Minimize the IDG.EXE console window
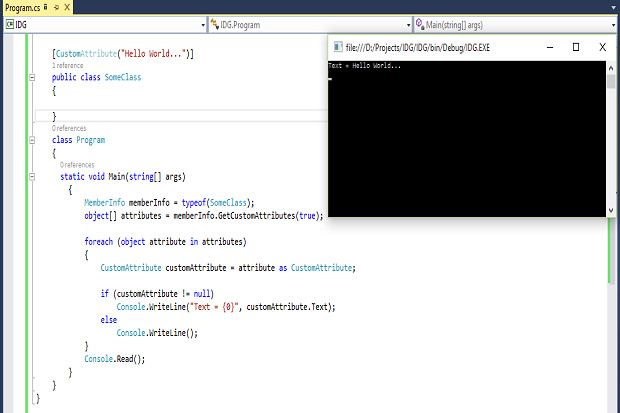This screenshot has width=620, height=413. tap(550, 47)
